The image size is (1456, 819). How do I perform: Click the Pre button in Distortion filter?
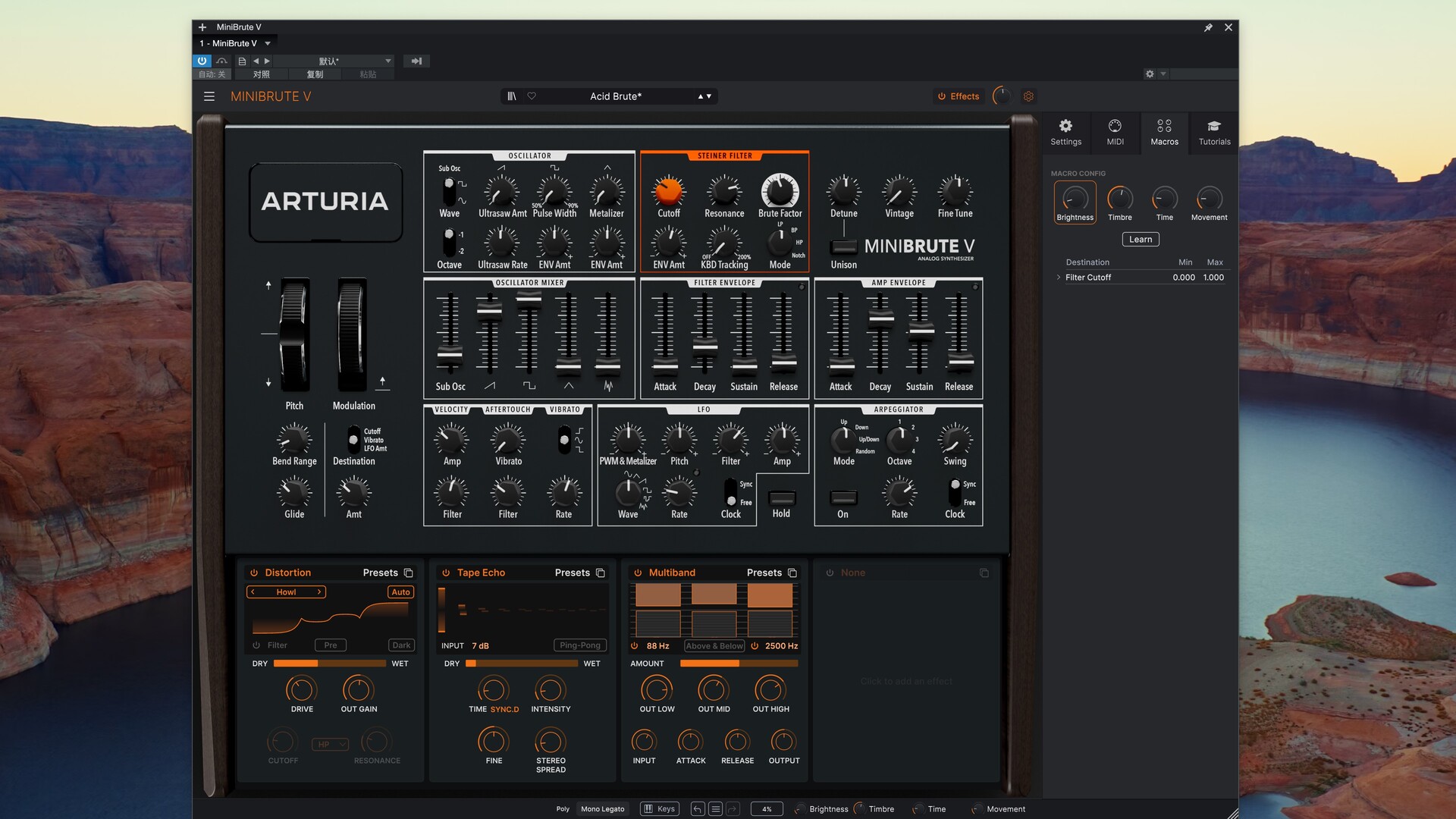tap(331, 645)
